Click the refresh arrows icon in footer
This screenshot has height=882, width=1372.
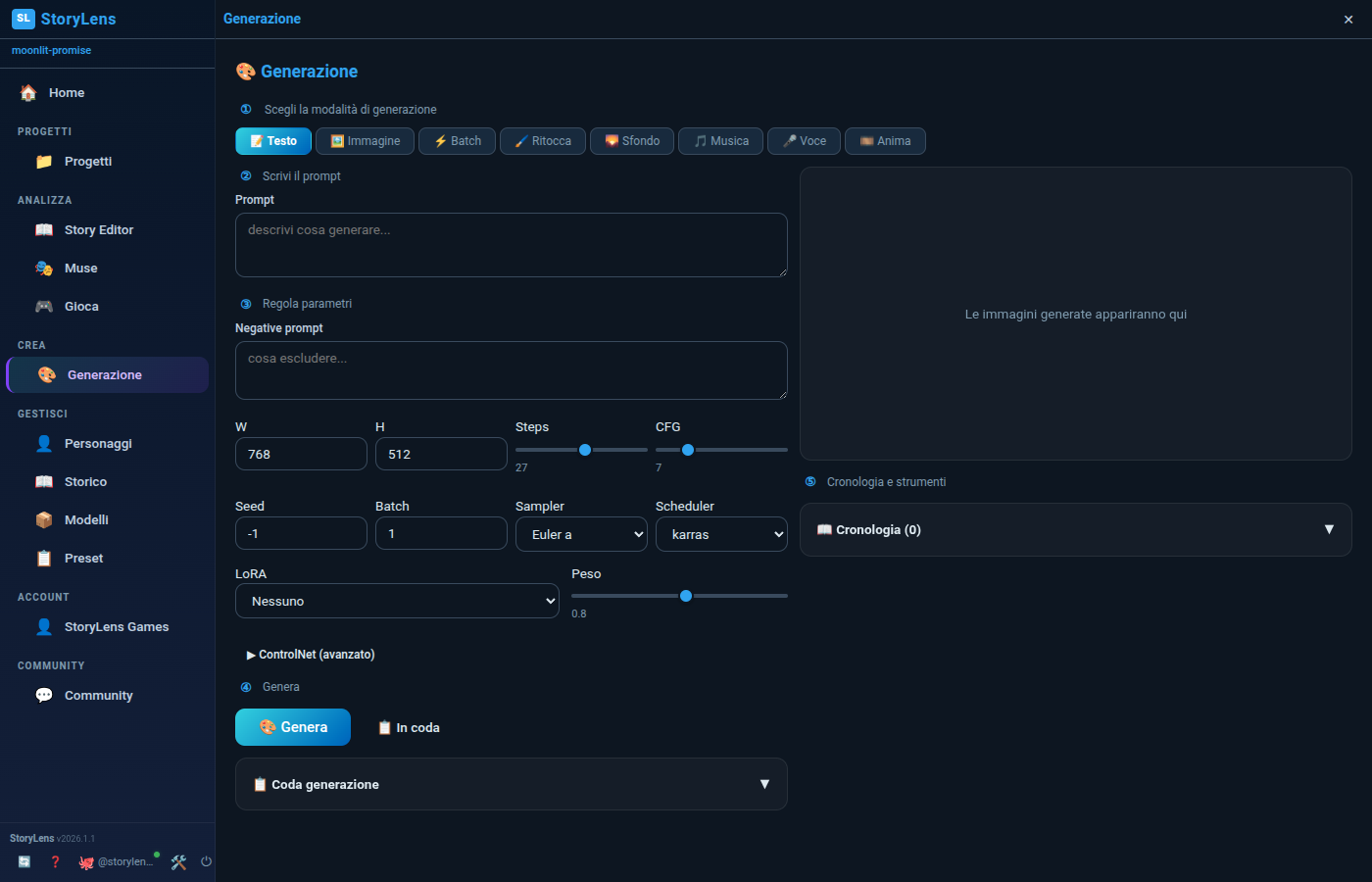tap(24, 862)
